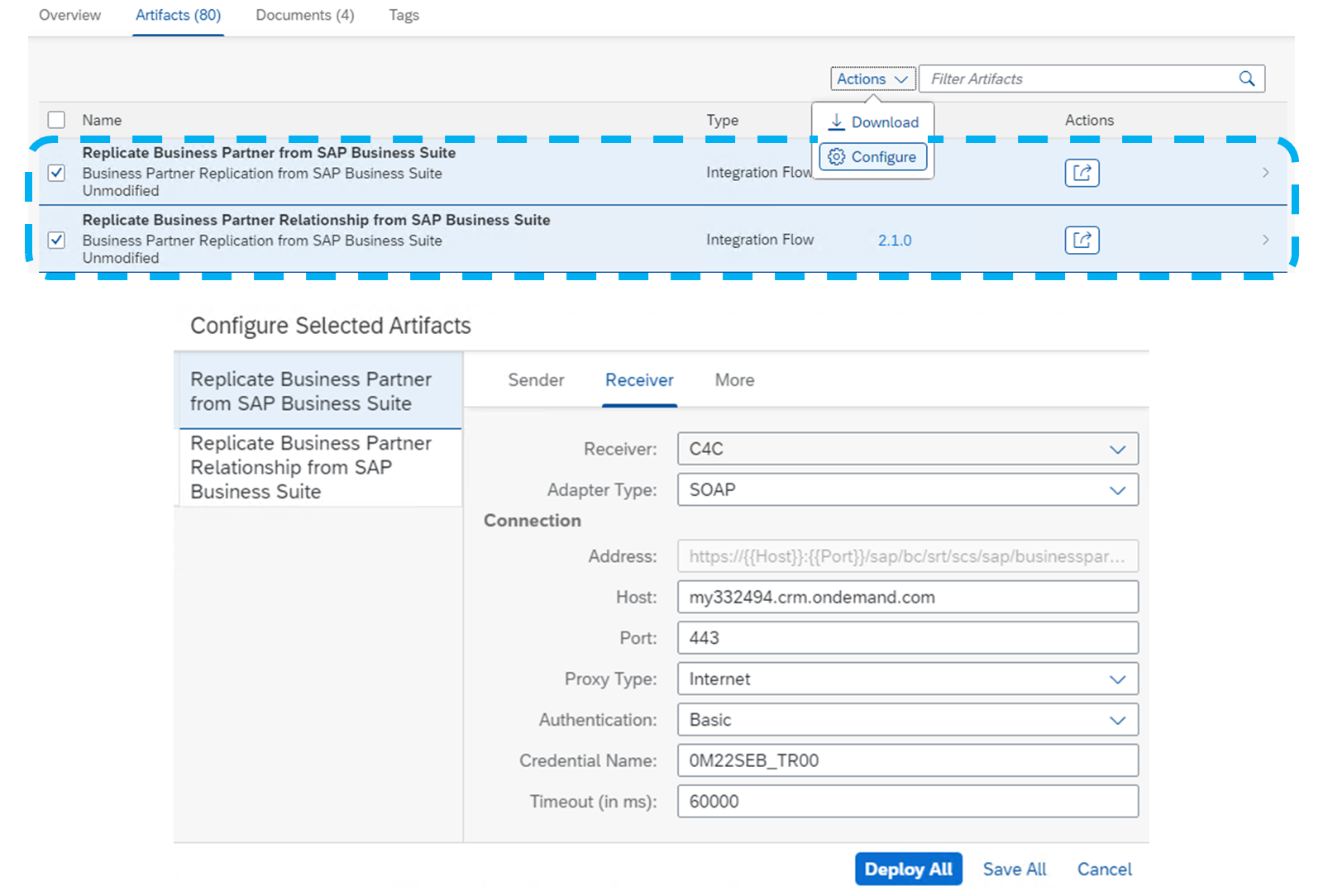This screenshot has width=1323, height=896.
Task: Click the Name column header
Action: pyautogui.click(x=102, y=120)
